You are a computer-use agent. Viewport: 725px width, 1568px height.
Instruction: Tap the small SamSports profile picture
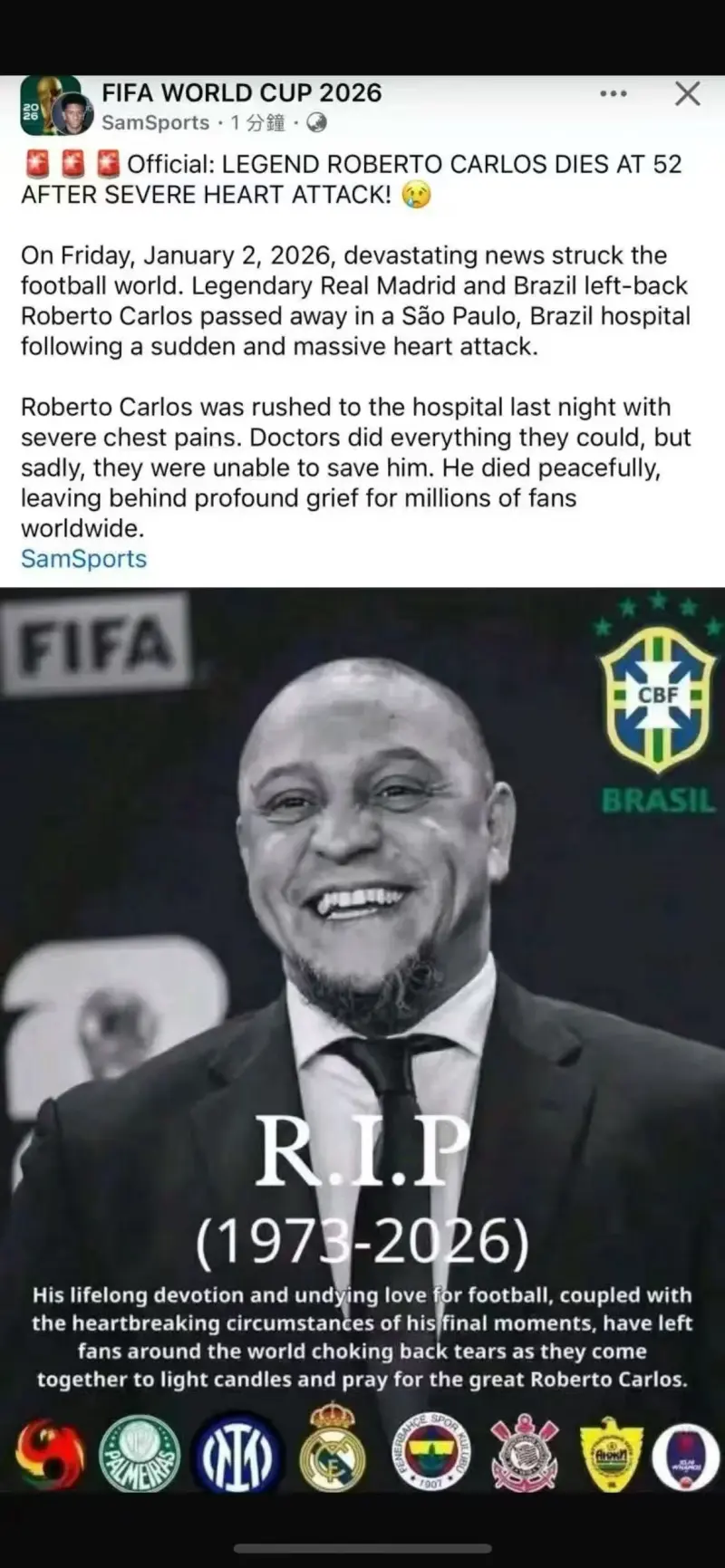click(x=72, y=113)
